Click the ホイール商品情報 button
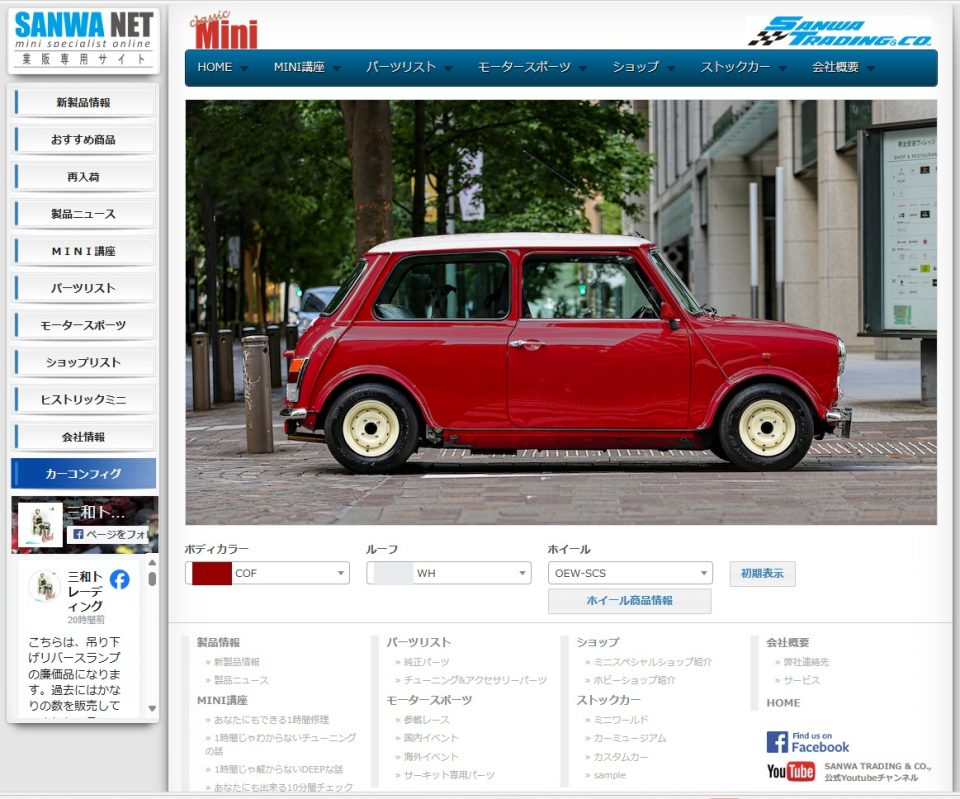960x799 pixels. (x=629, y=601)
